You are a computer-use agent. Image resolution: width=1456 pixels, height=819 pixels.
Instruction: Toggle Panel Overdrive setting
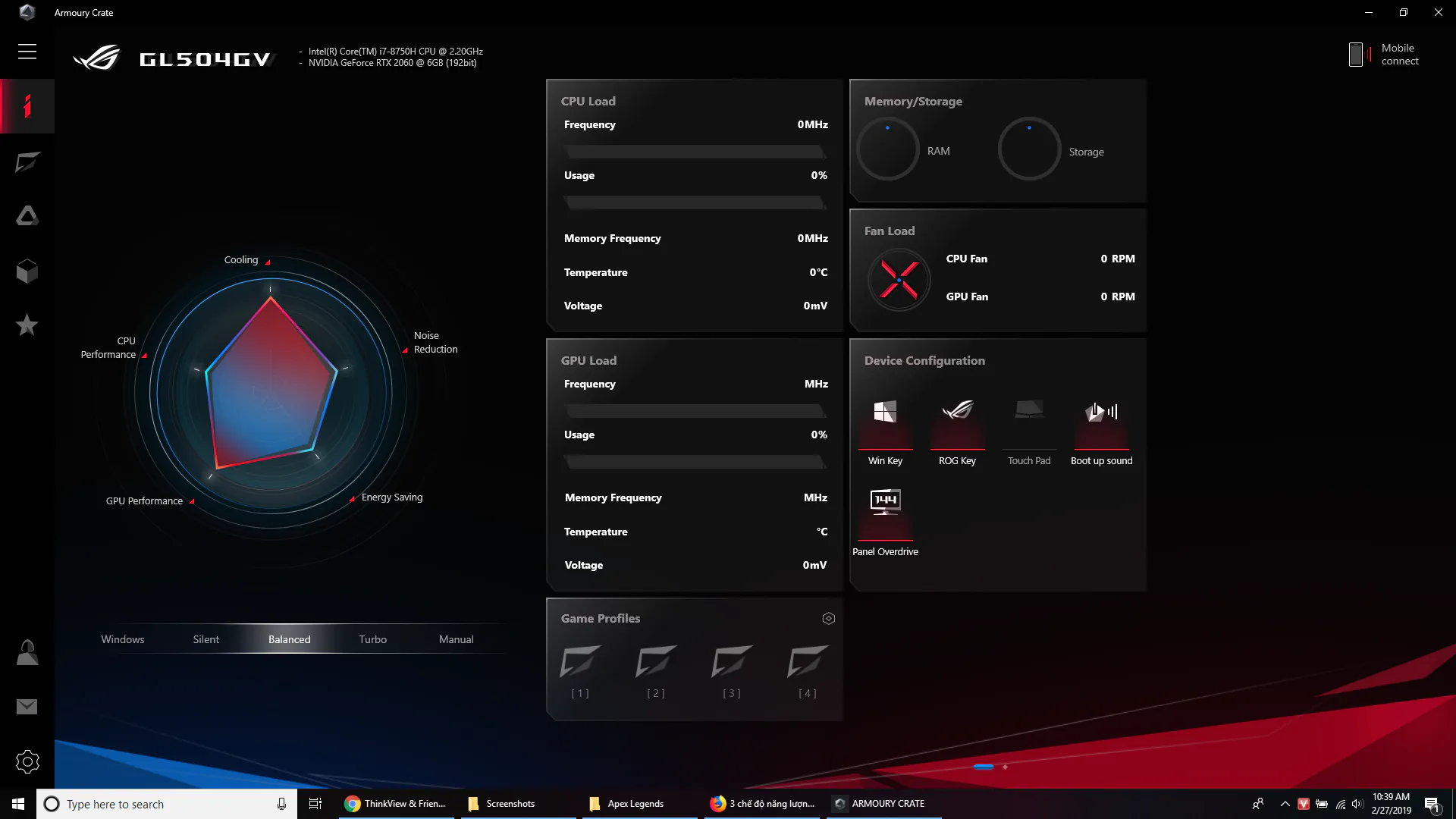point(885,523)
